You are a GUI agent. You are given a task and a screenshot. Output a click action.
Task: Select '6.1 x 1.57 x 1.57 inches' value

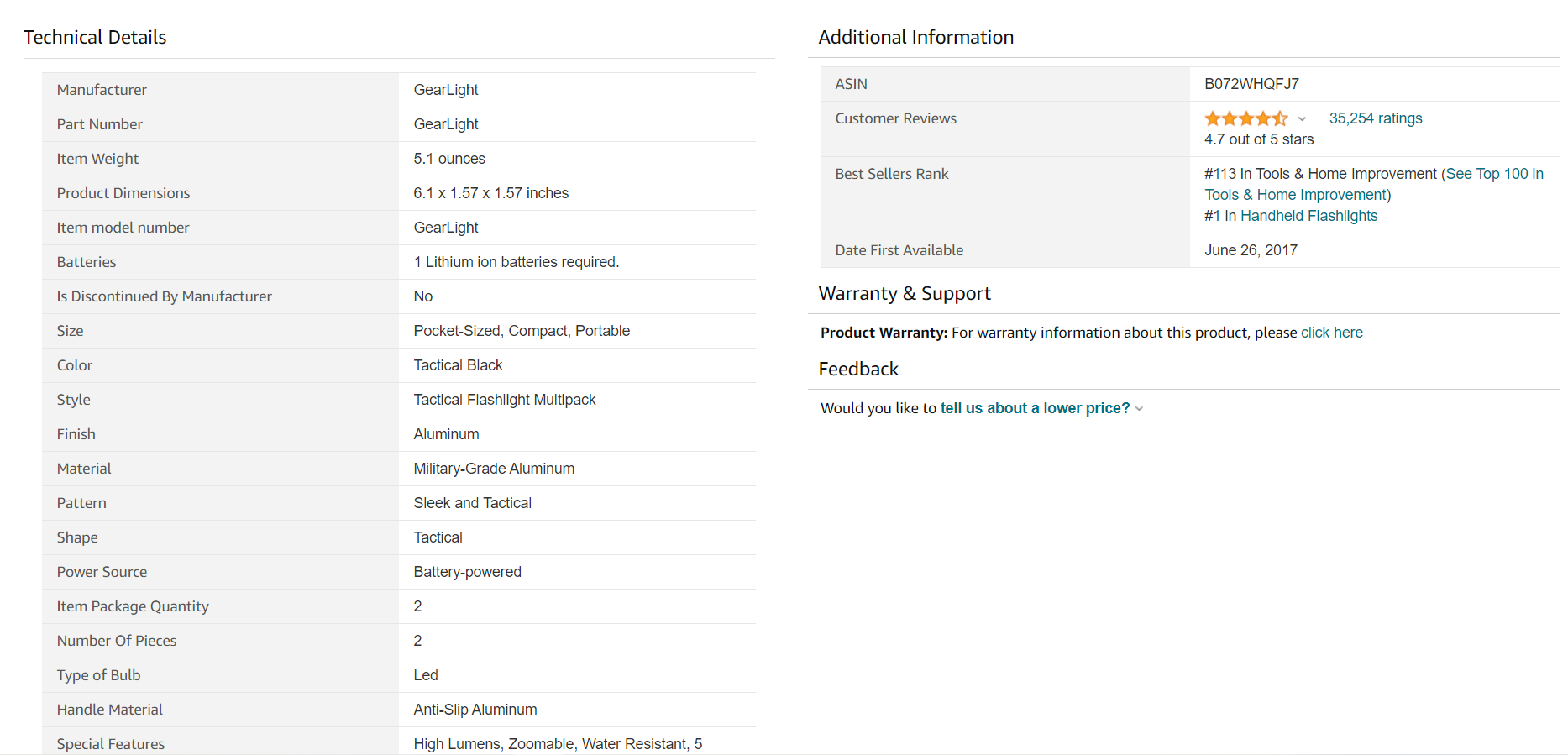490,193
